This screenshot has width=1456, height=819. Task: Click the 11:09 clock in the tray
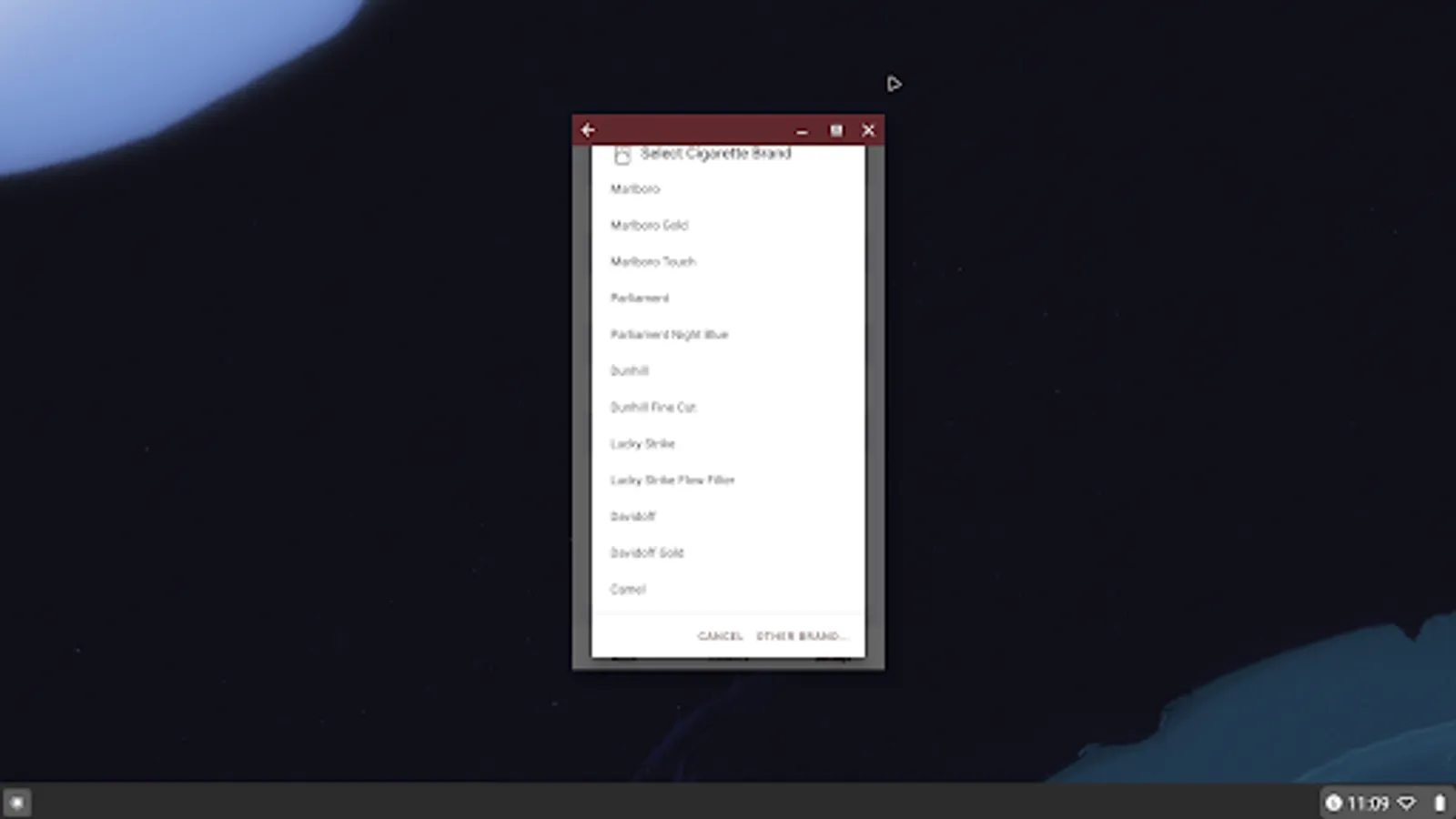point(1368,803)
